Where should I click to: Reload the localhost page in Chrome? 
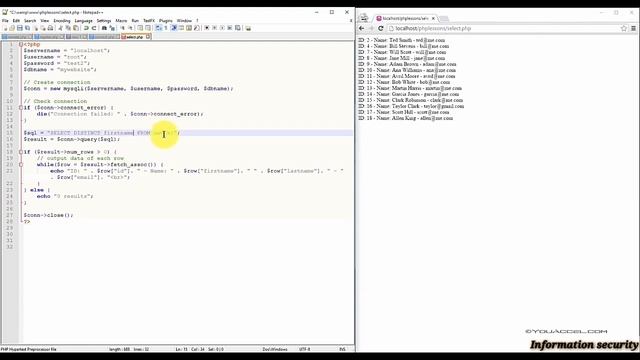point(381,28)
